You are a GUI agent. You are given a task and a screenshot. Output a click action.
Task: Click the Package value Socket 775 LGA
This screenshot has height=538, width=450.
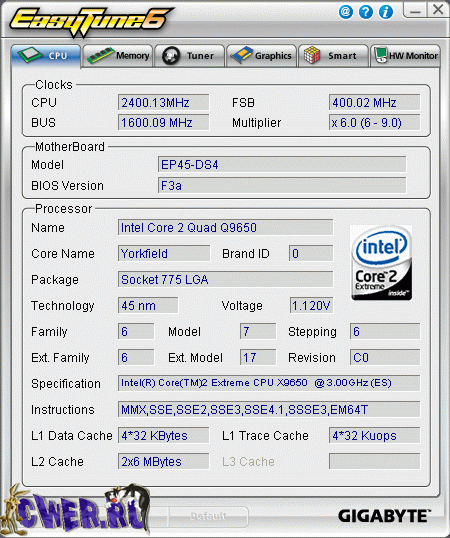point(225,280)
